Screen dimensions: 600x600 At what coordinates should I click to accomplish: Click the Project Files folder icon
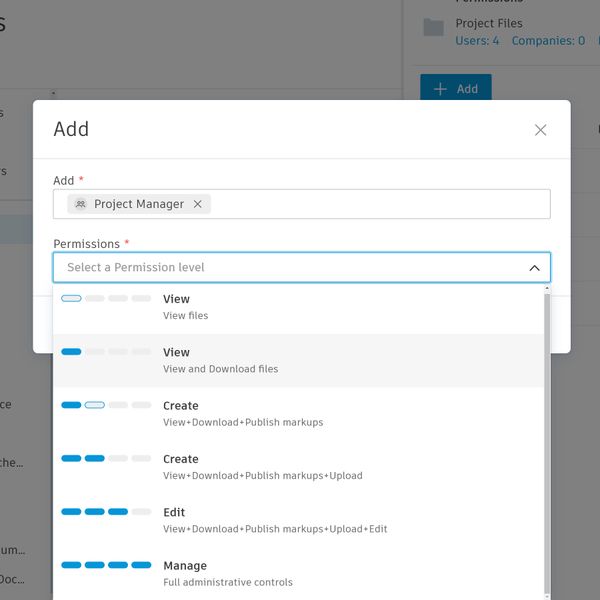[x=433, y=28]
